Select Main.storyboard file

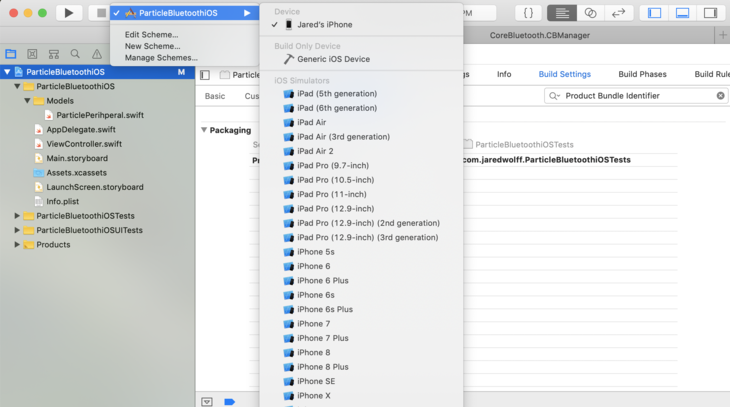pyautogui.click(x=71, y=158)
